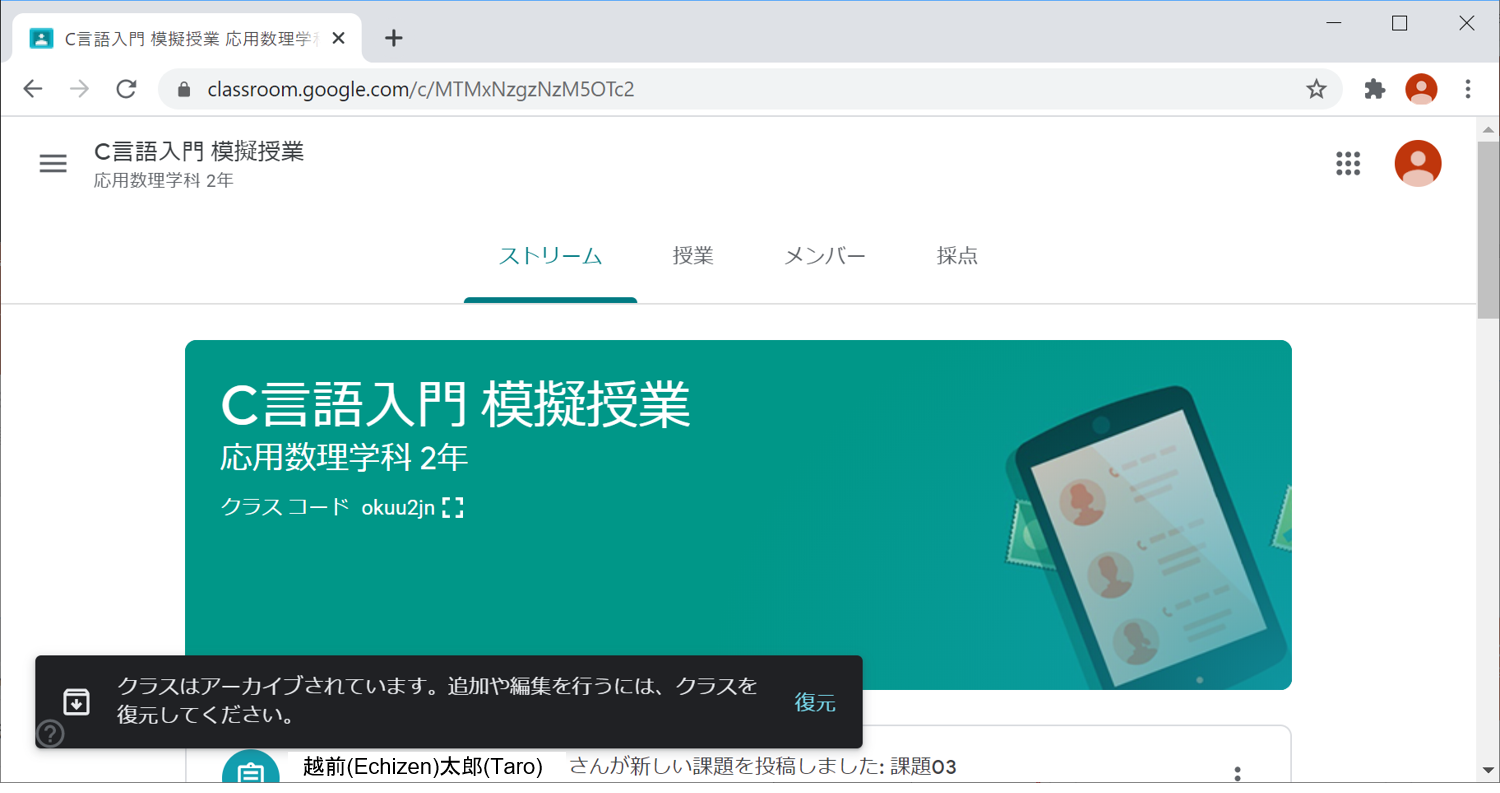Open the three-dot menu on the 課題03 post
This screenshot has width=1500, height=793.
(x=1237, y=775)
